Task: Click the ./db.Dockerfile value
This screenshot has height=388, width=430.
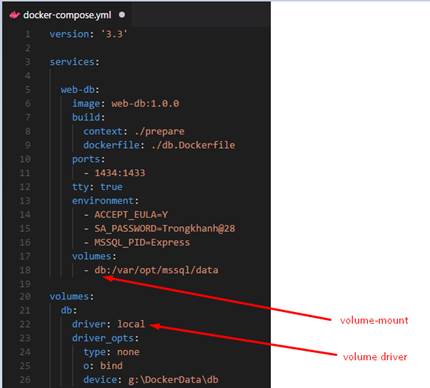Action: click(x=193, y=145)
